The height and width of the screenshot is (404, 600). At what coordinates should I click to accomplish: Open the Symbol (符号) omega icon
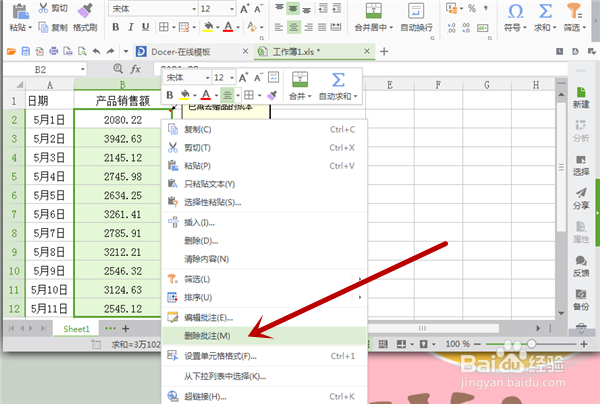[515, 11]
